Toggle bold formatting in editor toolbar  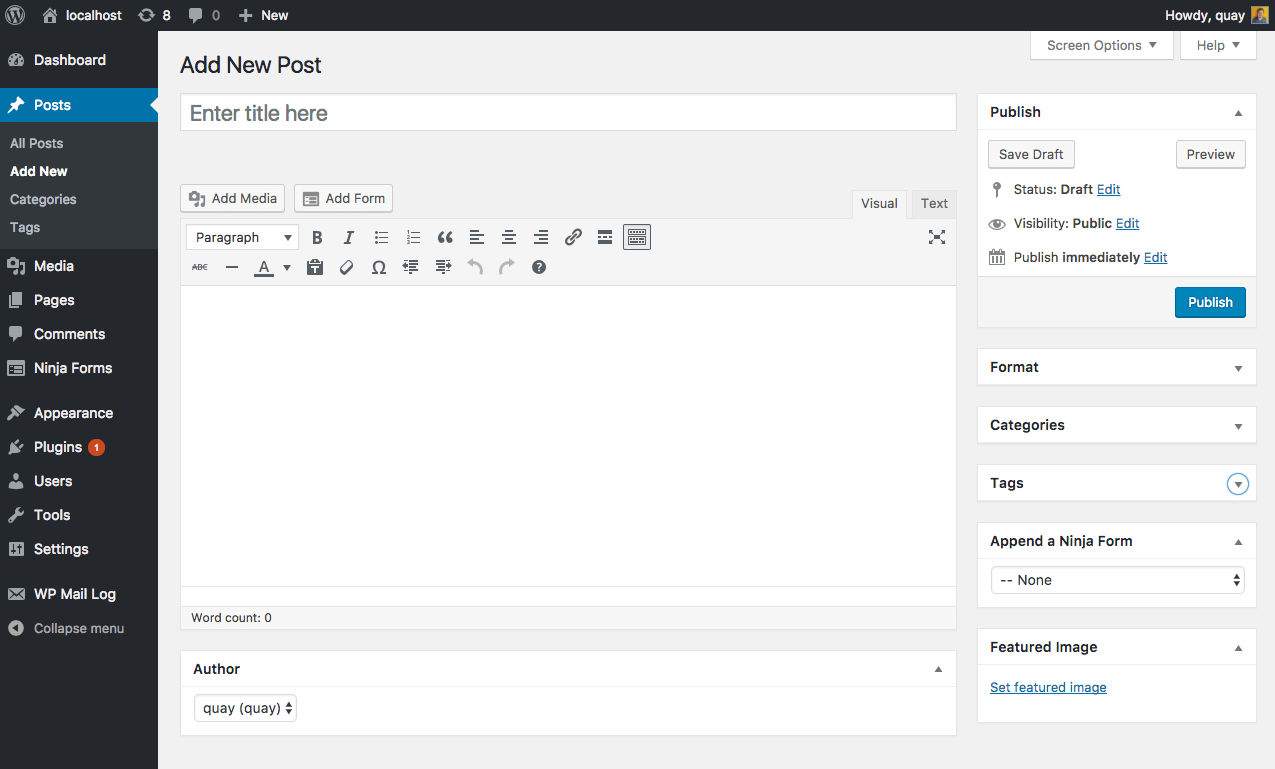coord(317,238)
